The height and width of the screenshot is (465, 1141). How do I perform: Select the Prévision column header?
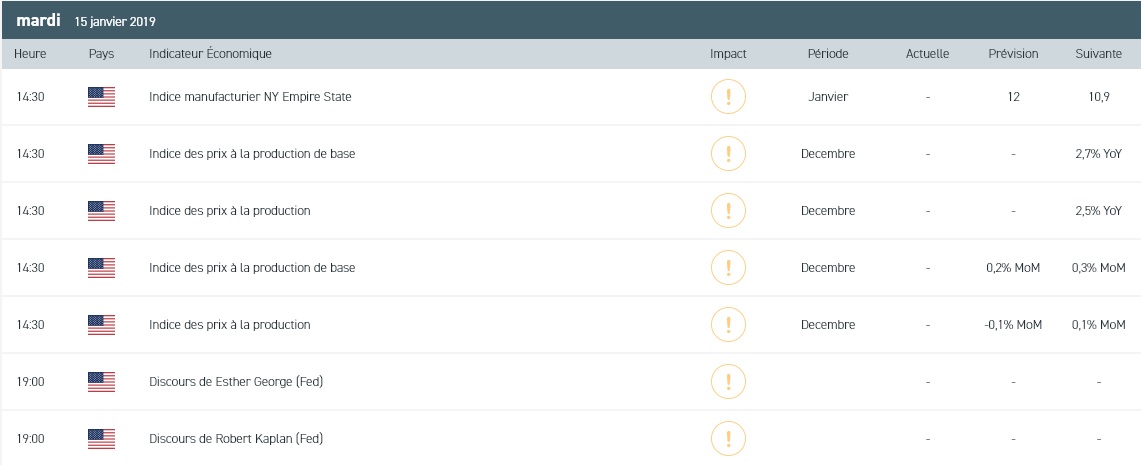tap(1013, 54)
